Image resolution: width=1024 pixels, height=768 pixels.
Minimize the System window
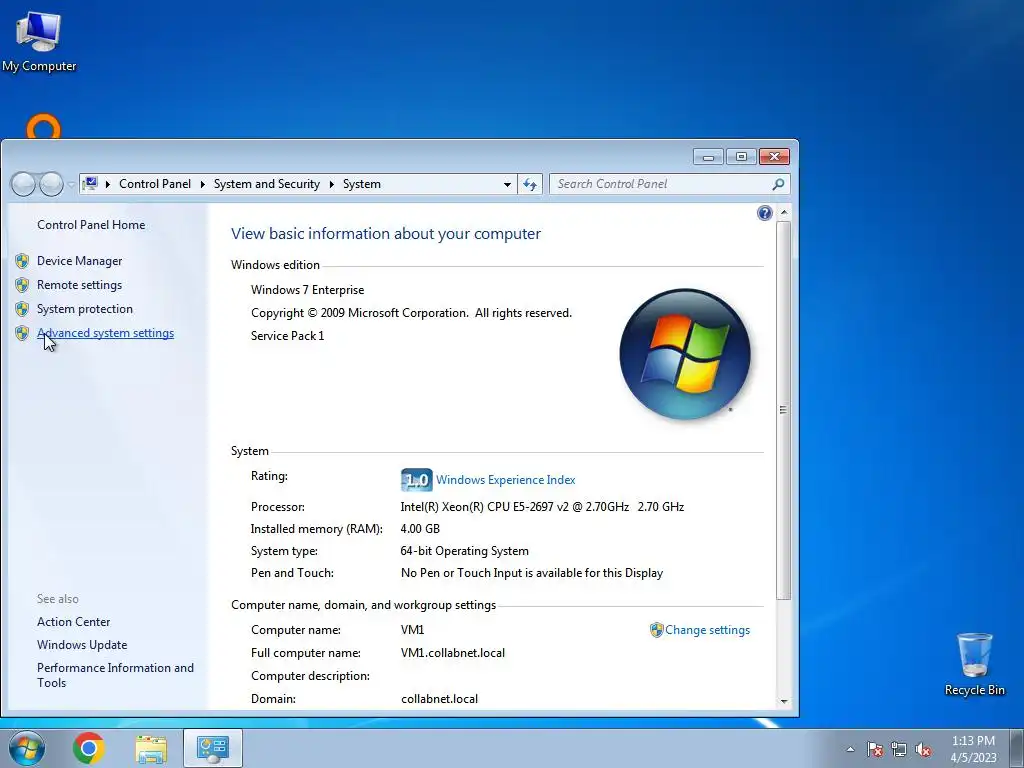[x=708, y=157]
